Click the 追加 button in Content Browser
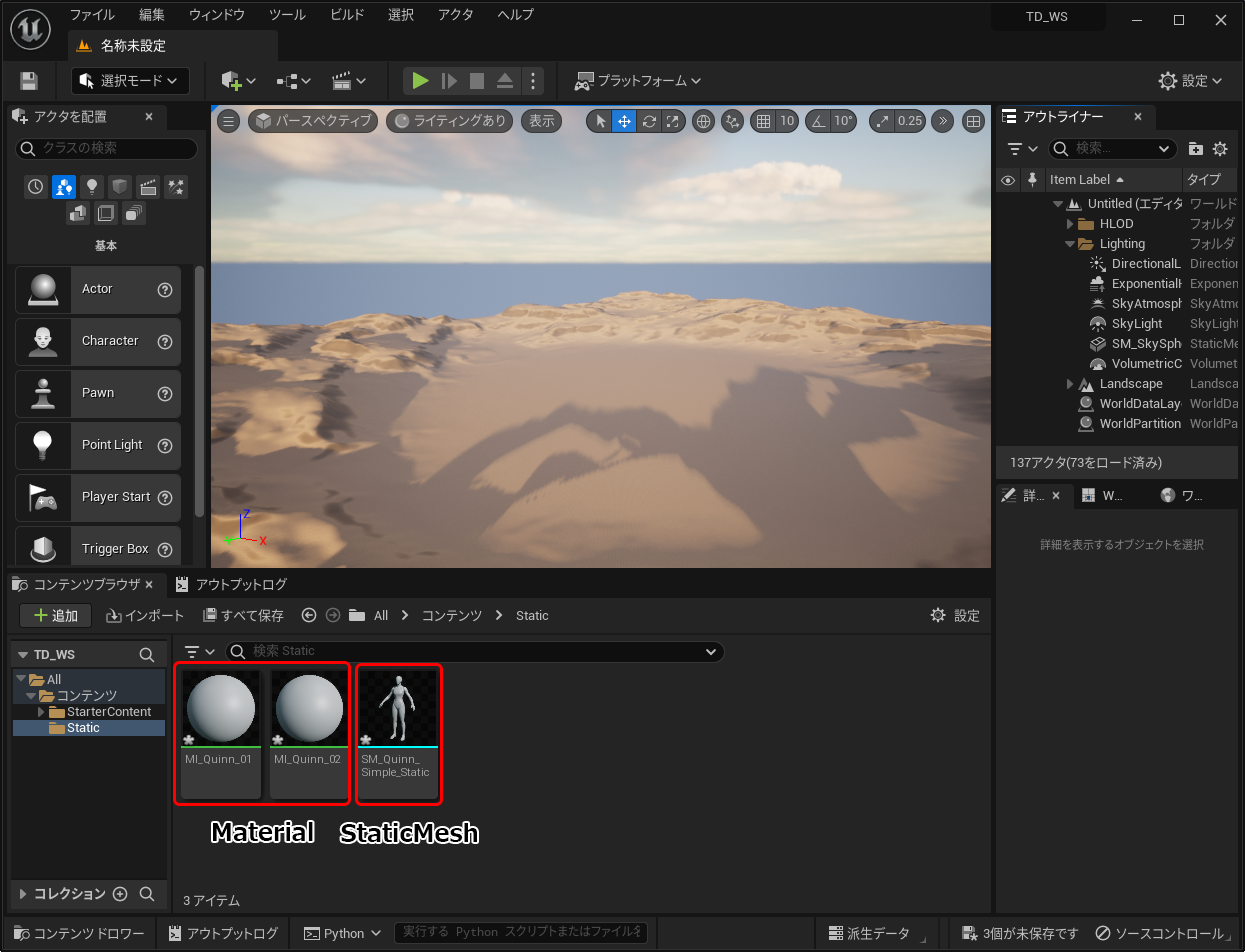The image size is (1245, 952). pyautogui.click(x=56, y=616)
